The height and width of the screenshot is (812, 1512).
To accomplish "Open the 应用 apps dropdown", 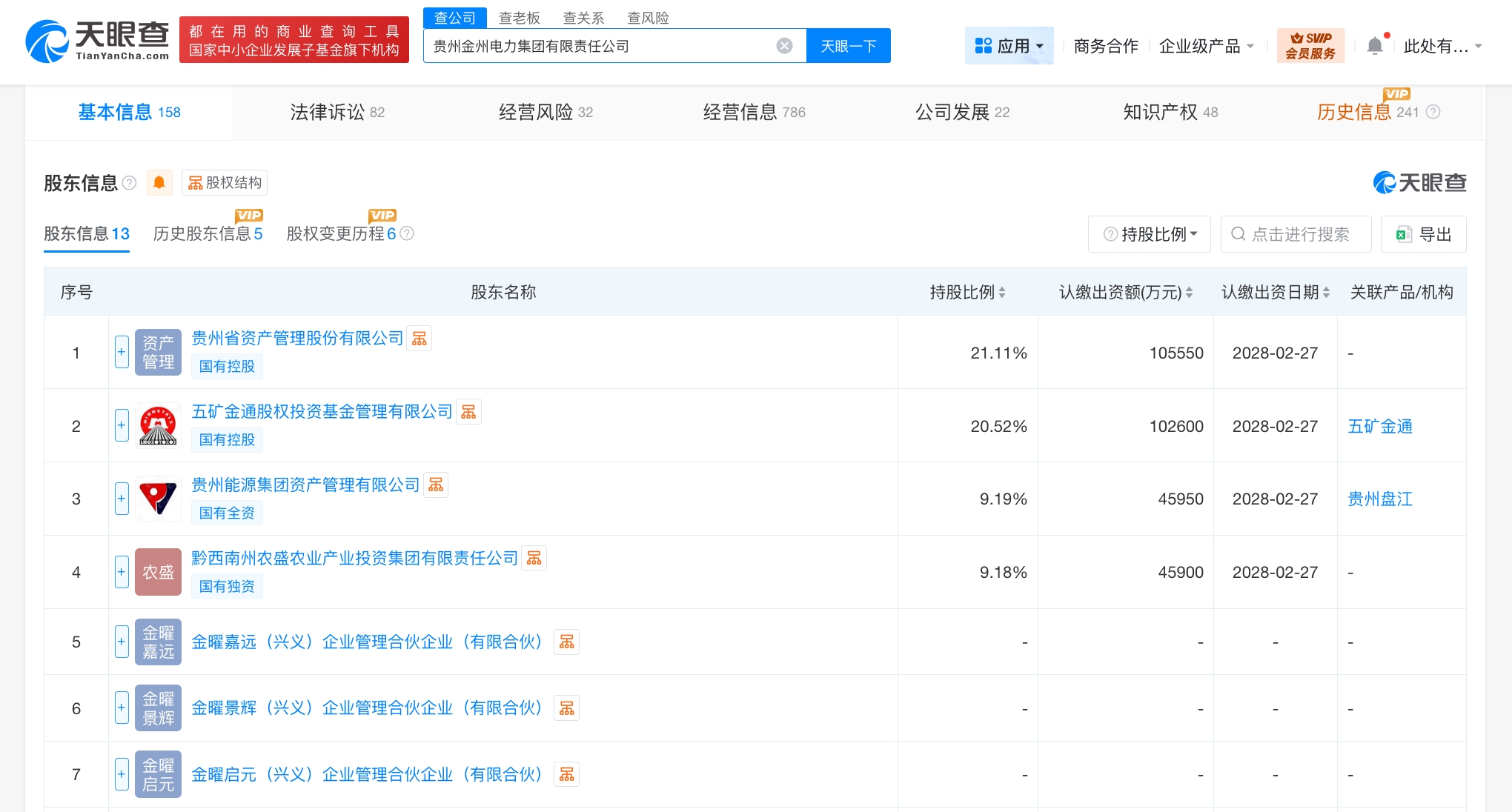I will tap(1009, 46).
